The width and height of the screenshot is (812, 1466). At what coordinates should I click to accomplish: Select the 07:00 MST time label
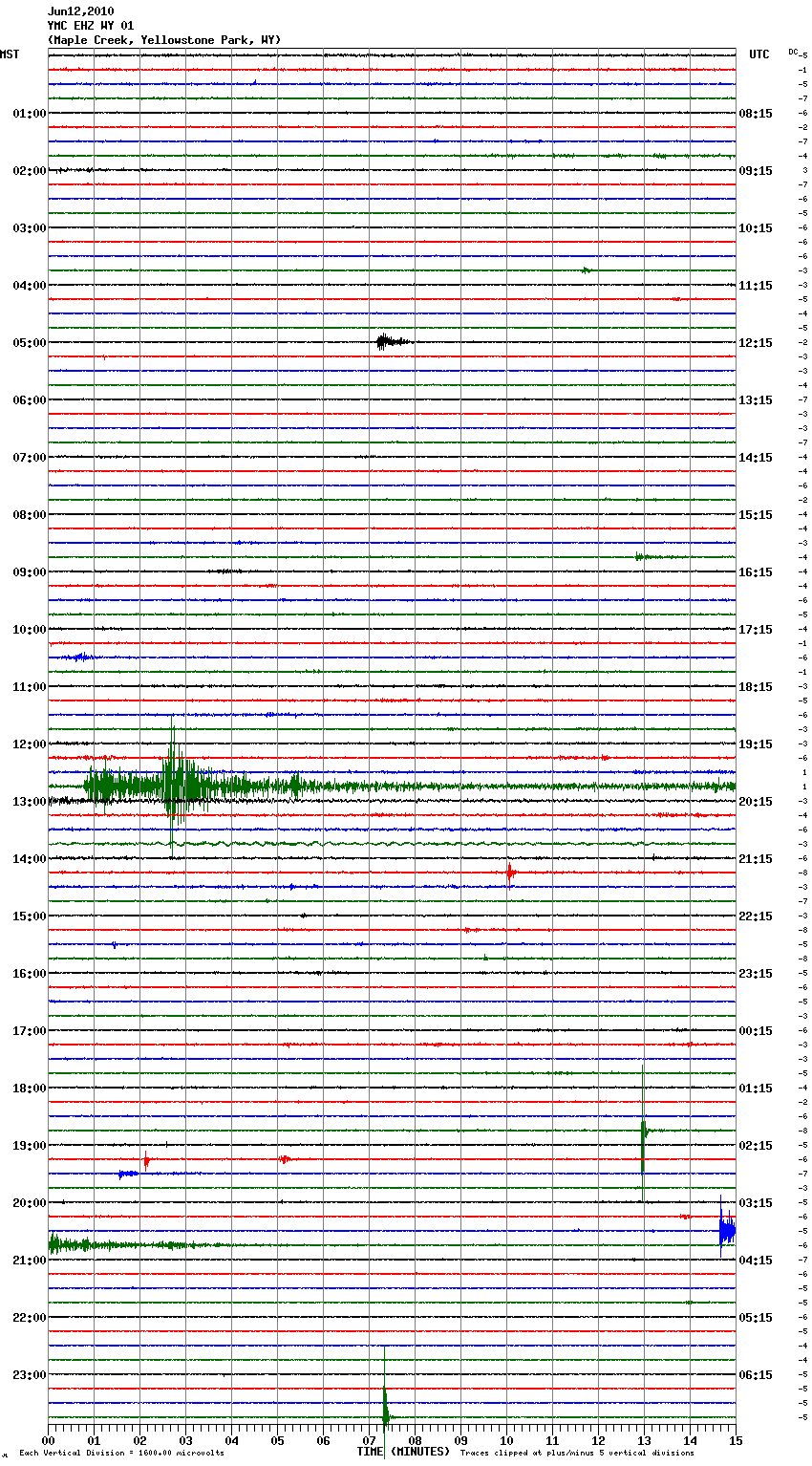29,458
